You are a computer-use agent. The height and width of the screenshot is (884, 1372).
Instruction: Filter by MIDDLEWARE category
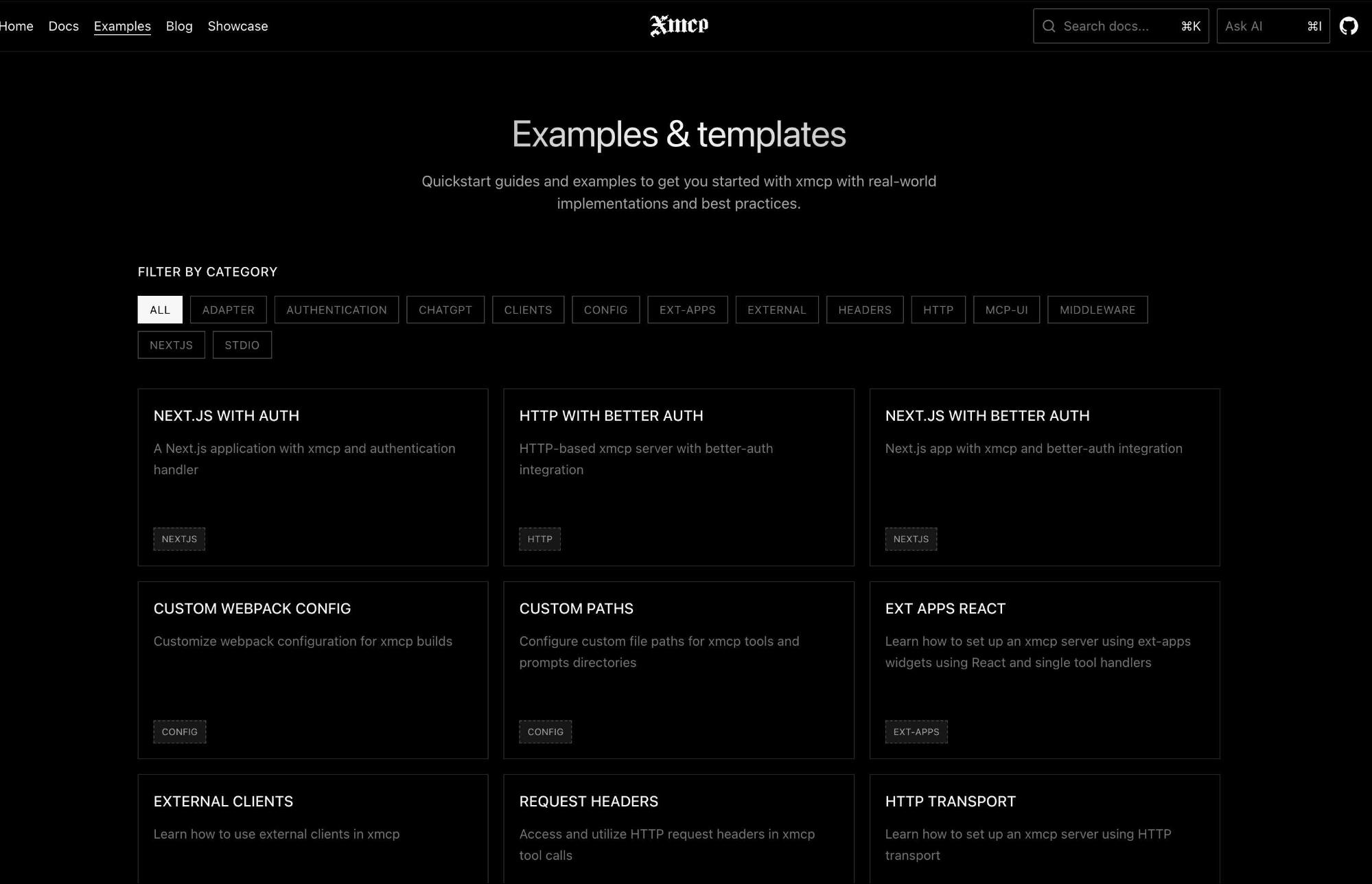click(x=1097, y=310)
